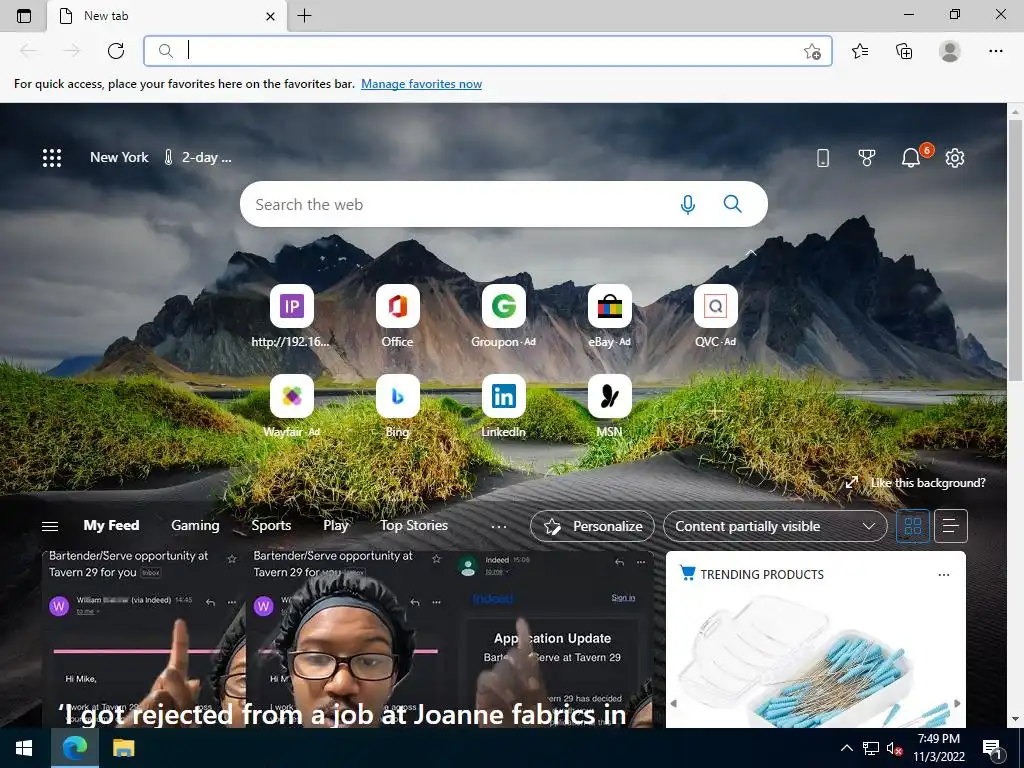Switch feed to grid view
This screenshot has height=768, width=1024.
pyautogui.click(x=912, y=526)
